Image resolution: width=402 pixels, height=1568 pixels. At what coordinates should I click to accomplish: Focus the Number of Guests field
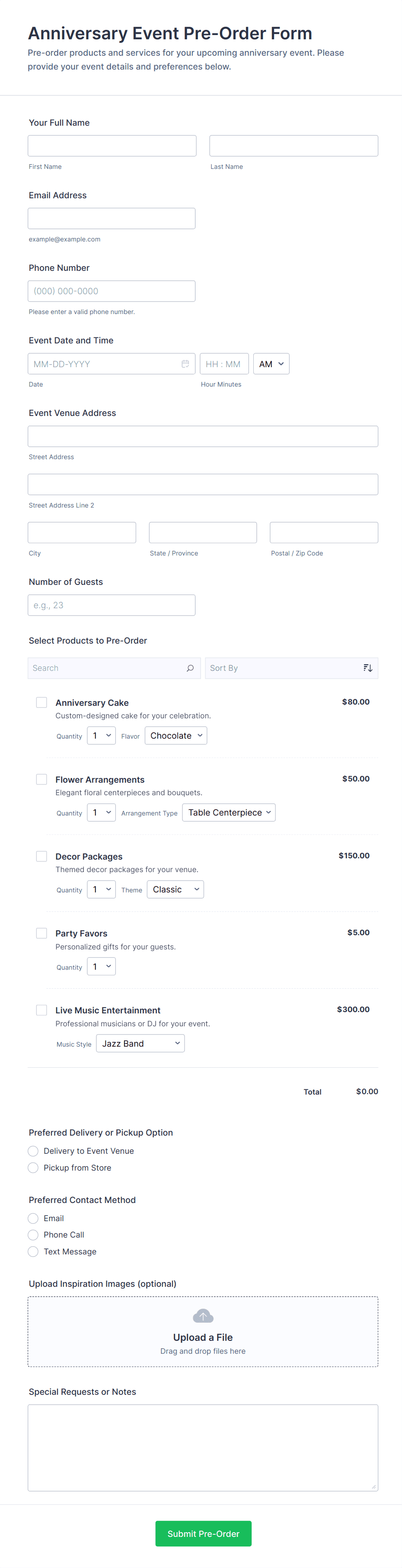112,605
